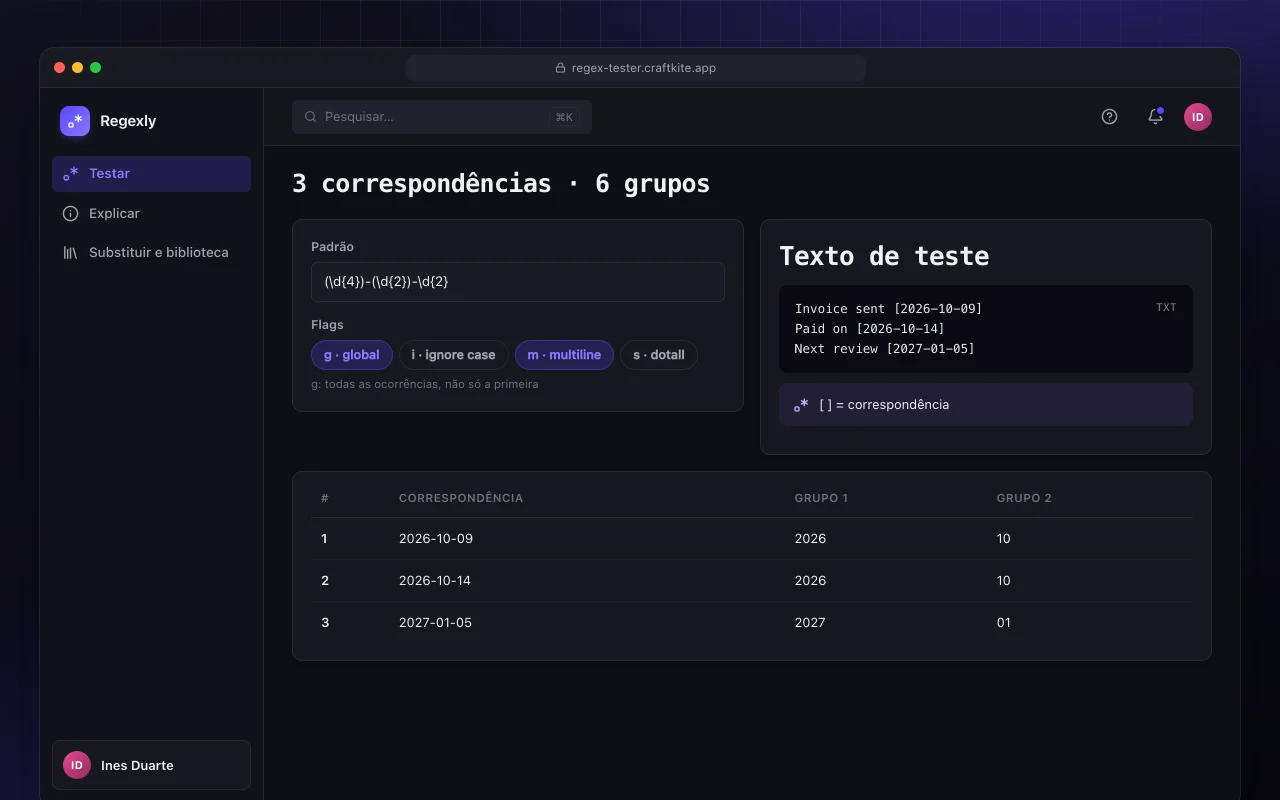Click the regex-tester.craftkite.app address bar
This screenshot has height=800, width=1280.
pyautogui.click(x=636, y=68)
